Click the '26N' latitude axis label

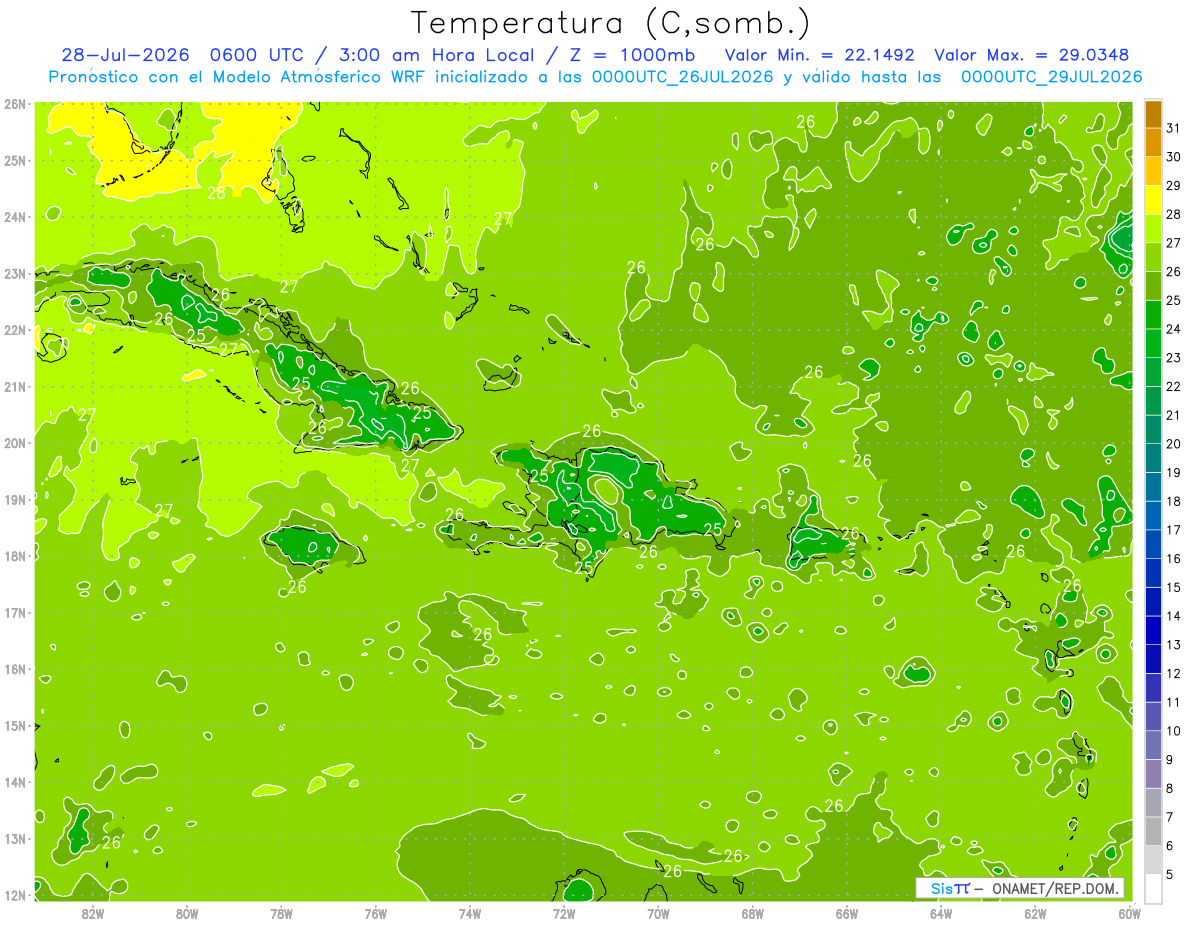pos(14,104)
